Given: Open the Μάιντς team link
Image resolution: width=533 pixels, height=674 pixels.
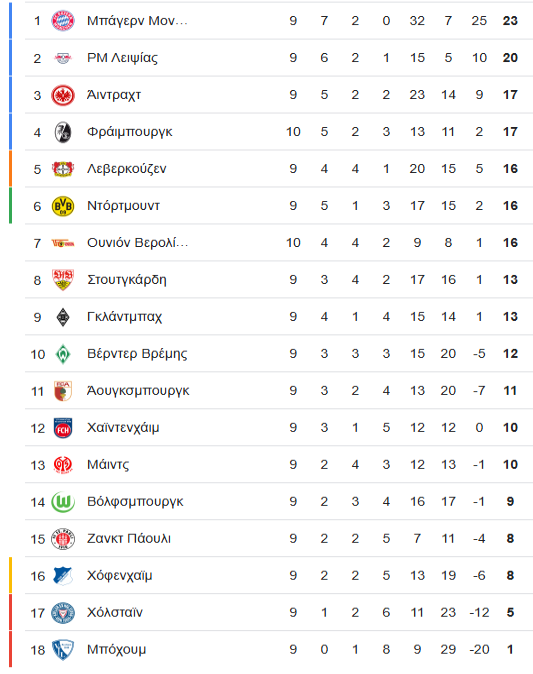Looking at the screenshot, I should click(x=108, y=465).
